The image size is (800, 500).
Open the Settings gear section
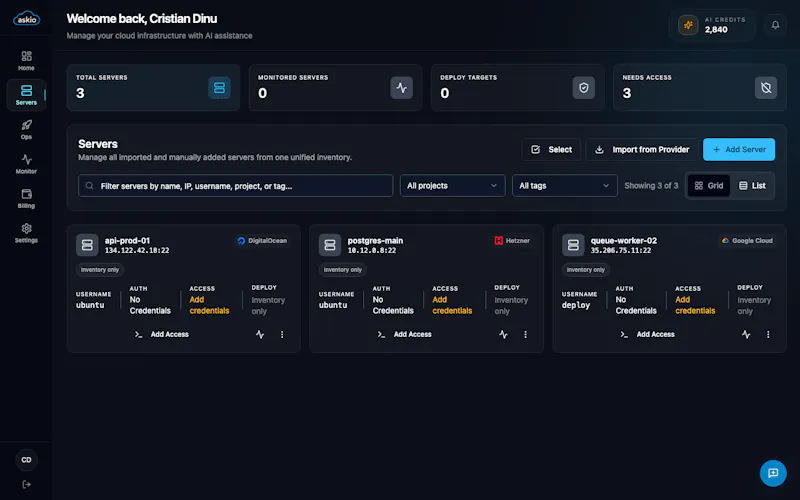pyautogui.click(x=26, y=233)
